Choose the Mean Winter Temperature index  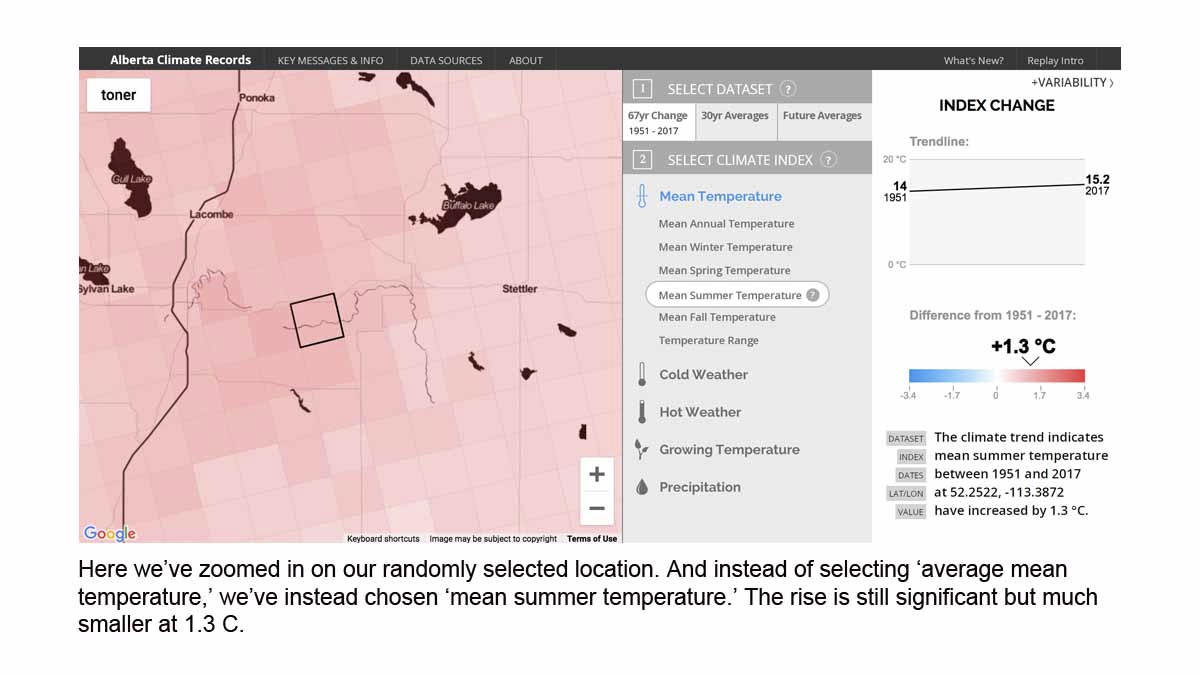point(726,246)
